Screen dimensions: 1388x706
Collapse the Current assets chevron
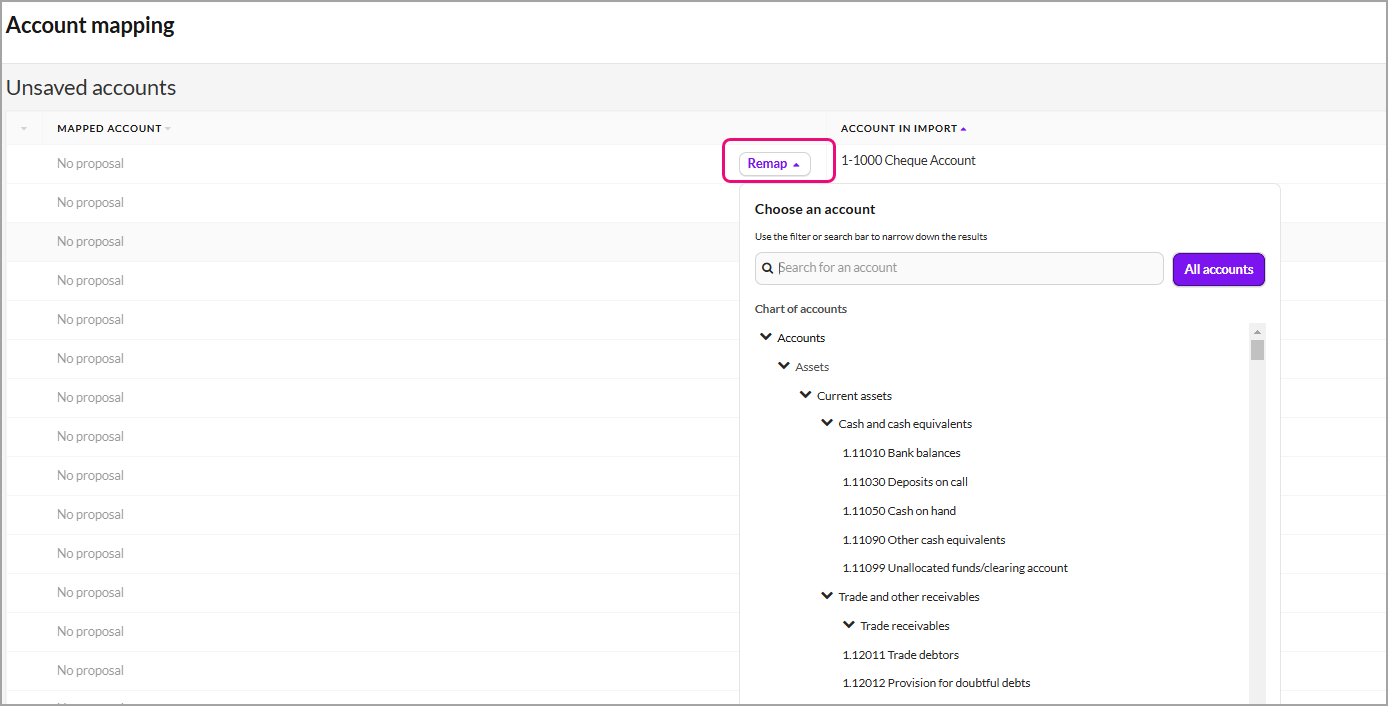[806, 396]
